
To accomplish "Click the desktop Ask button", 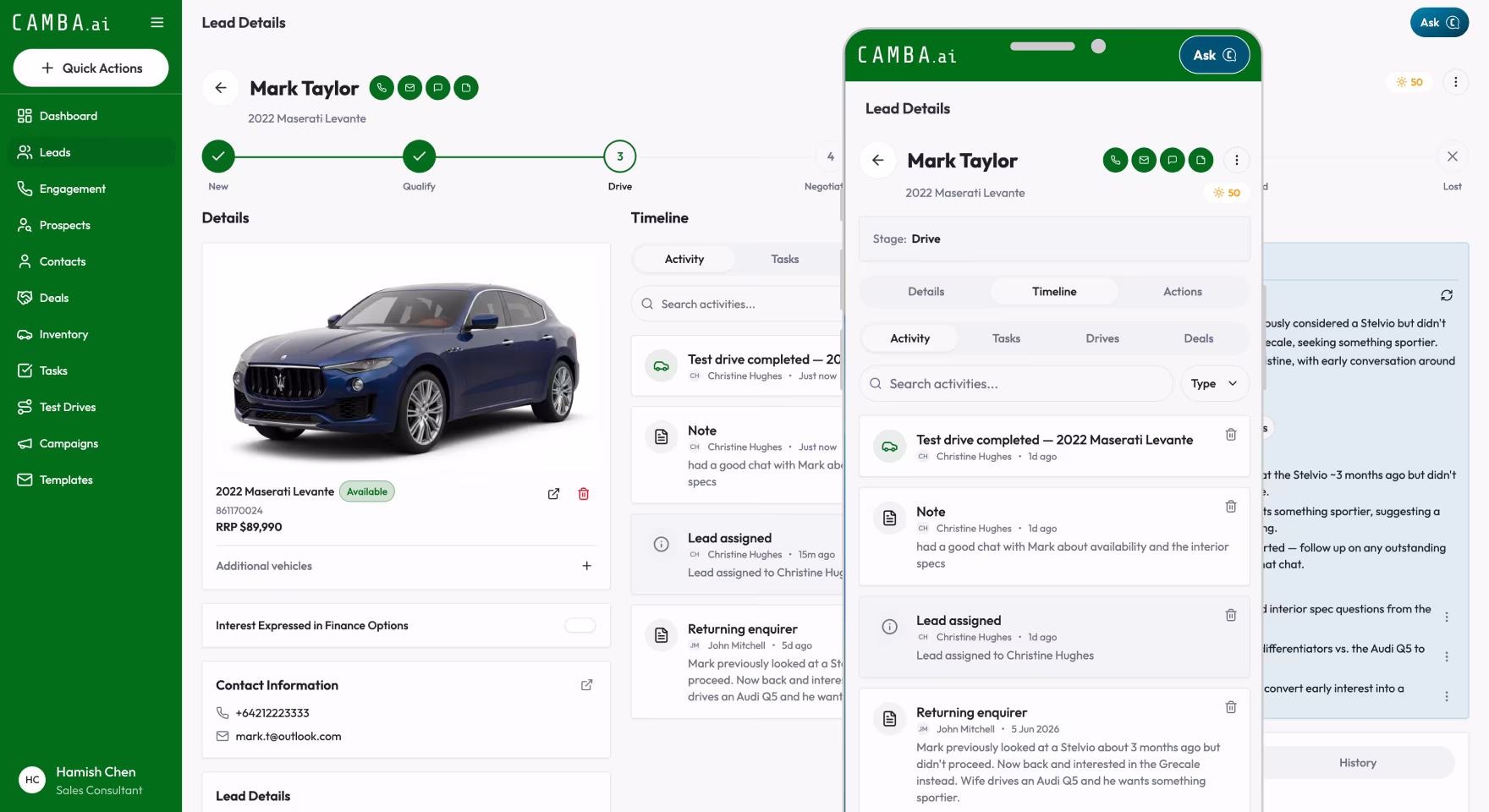I will [x=1439, y=23].
